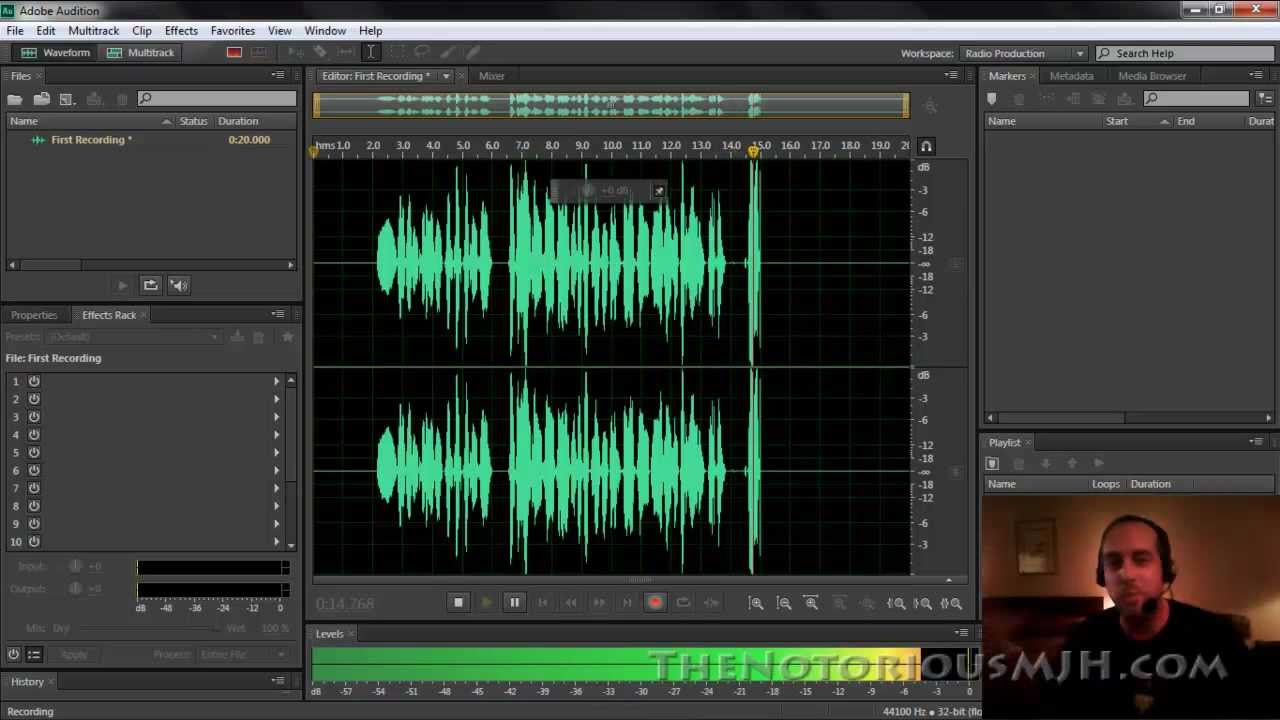Toggle Auto-Play speaker in Files panel
The height and width of the screenshot is (720, 1280).
tap(179, 285)
